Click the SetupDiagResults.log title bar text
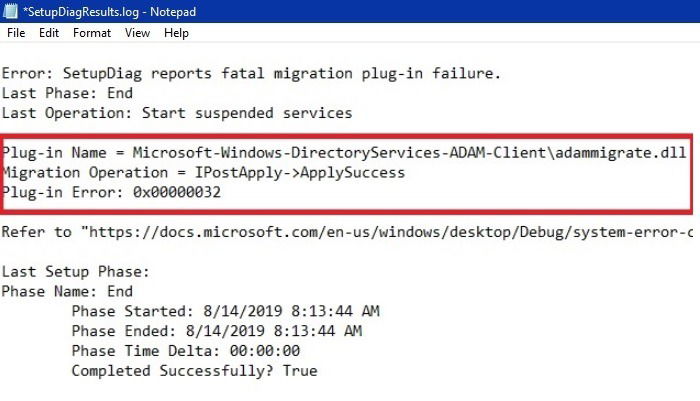 click(x=90, y=10)
